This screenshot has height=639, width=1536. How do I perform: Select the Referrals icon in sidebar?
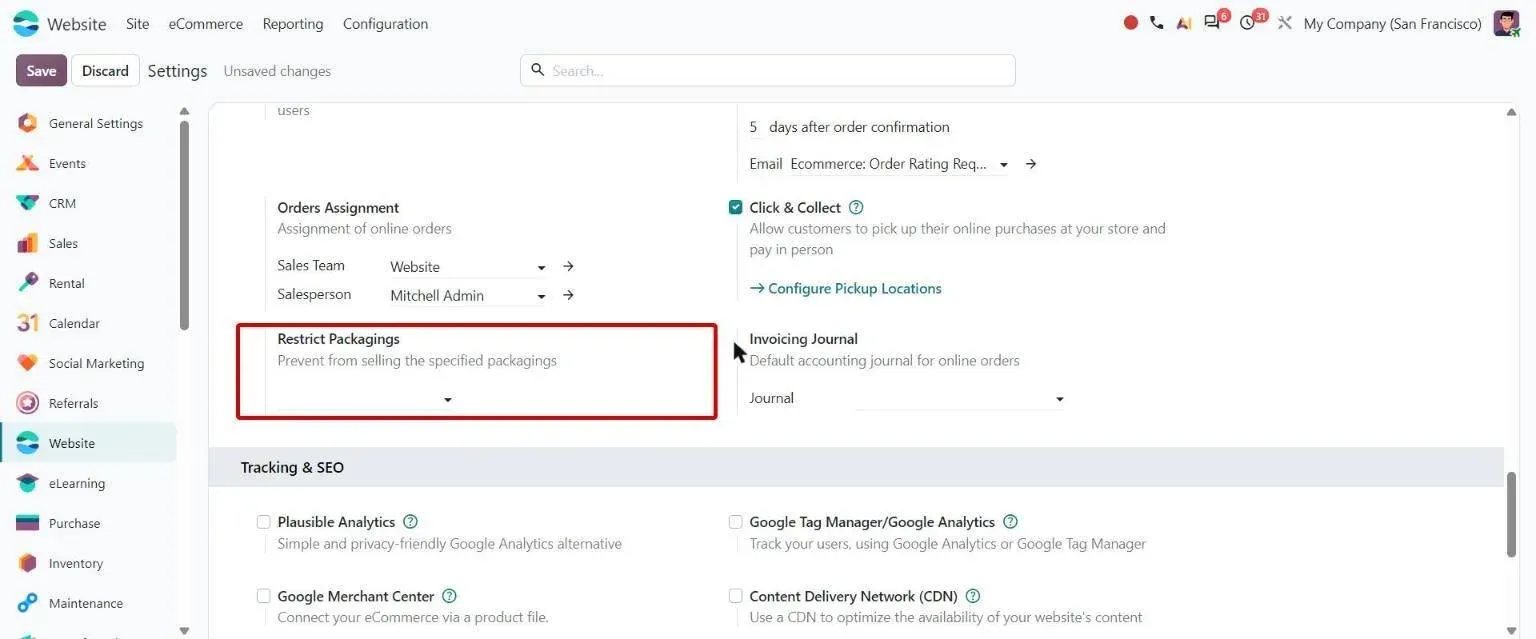point(28,403)
